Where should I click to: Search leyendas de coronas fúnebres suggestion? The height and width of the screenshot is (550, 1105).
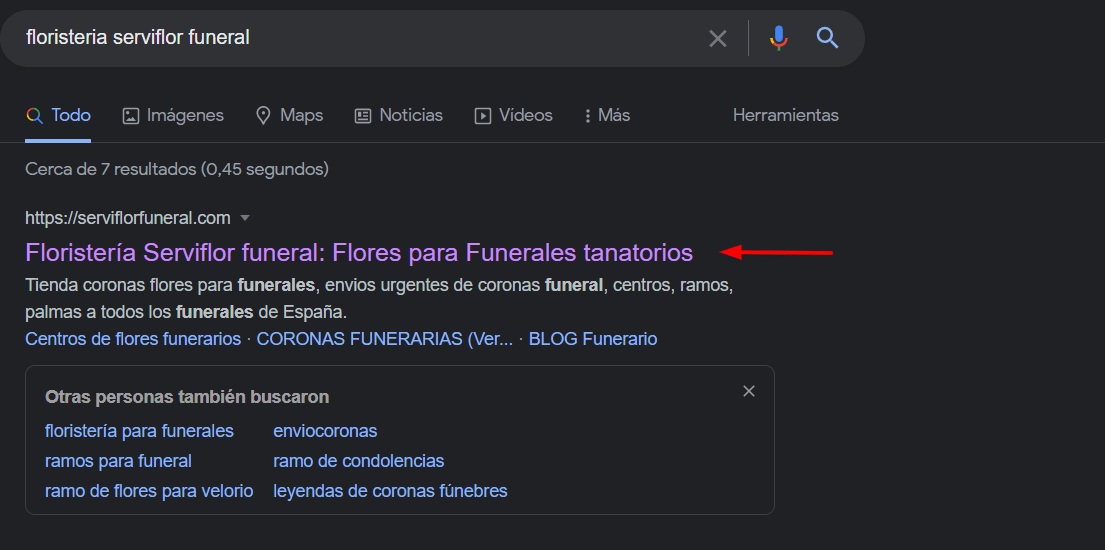390,491
